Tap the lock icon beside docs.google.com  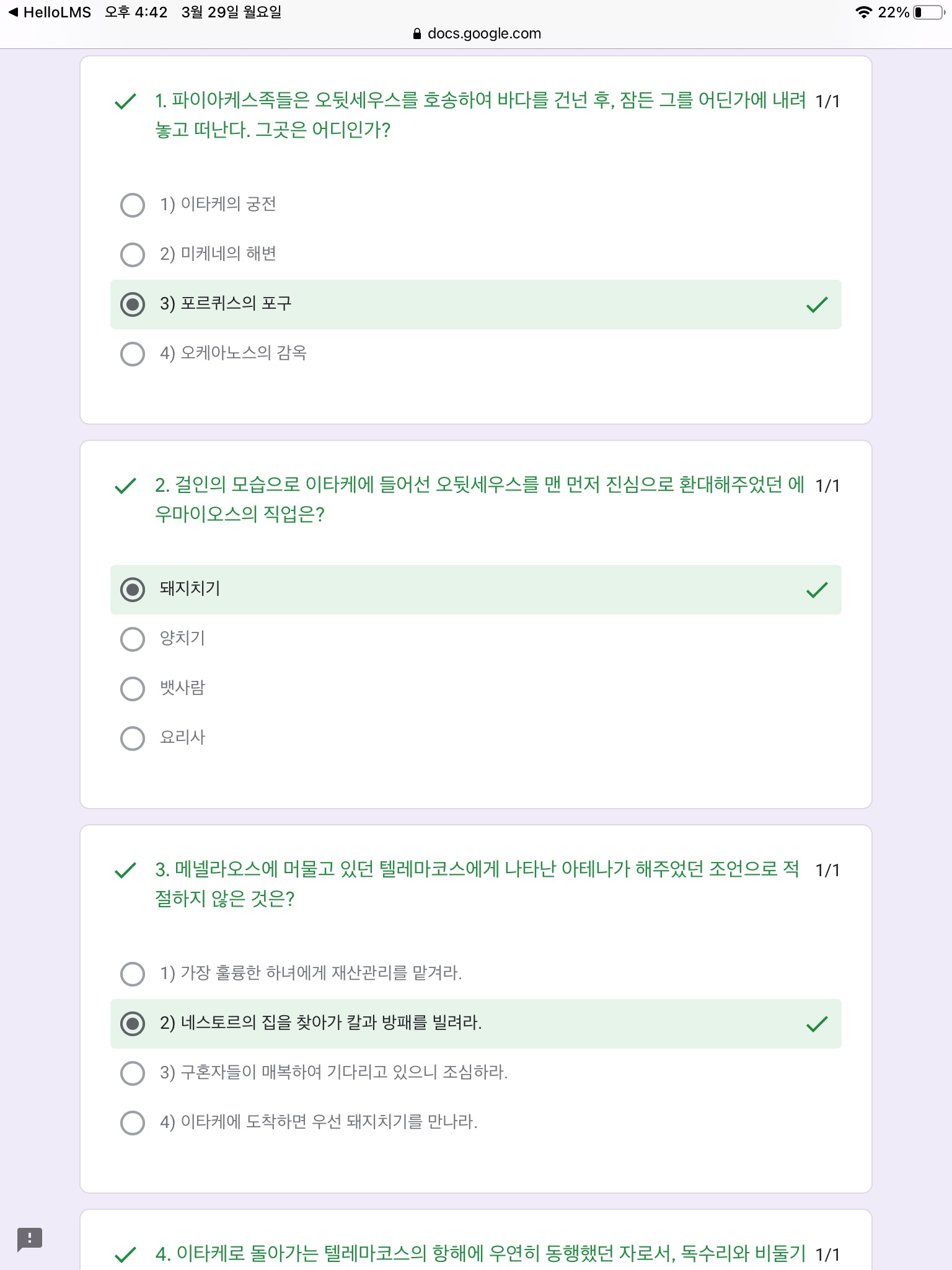pos(417,34)
